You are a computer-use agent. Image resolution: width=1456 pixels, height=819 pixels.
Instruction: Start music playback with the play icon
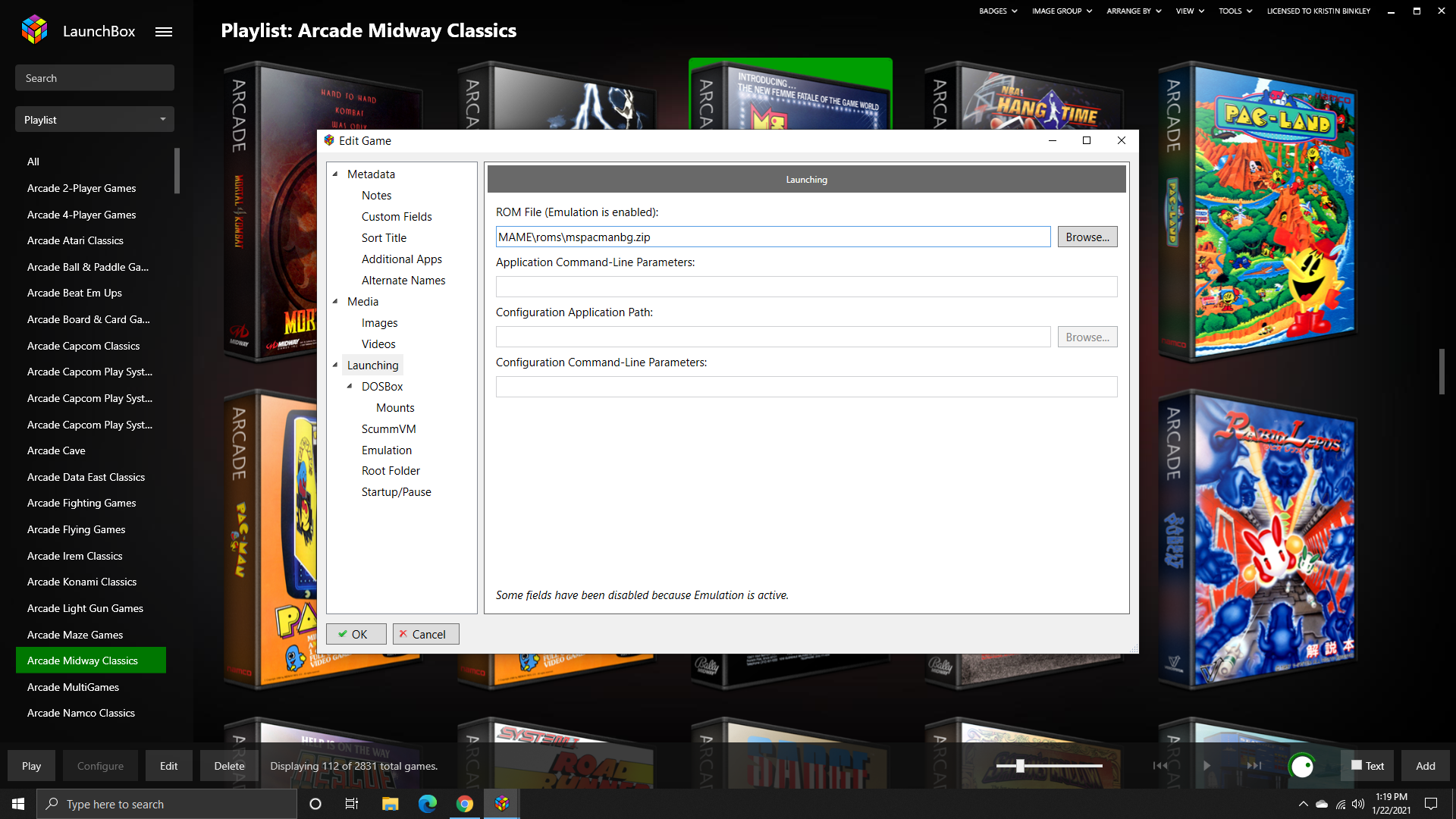pos(1207,766)
